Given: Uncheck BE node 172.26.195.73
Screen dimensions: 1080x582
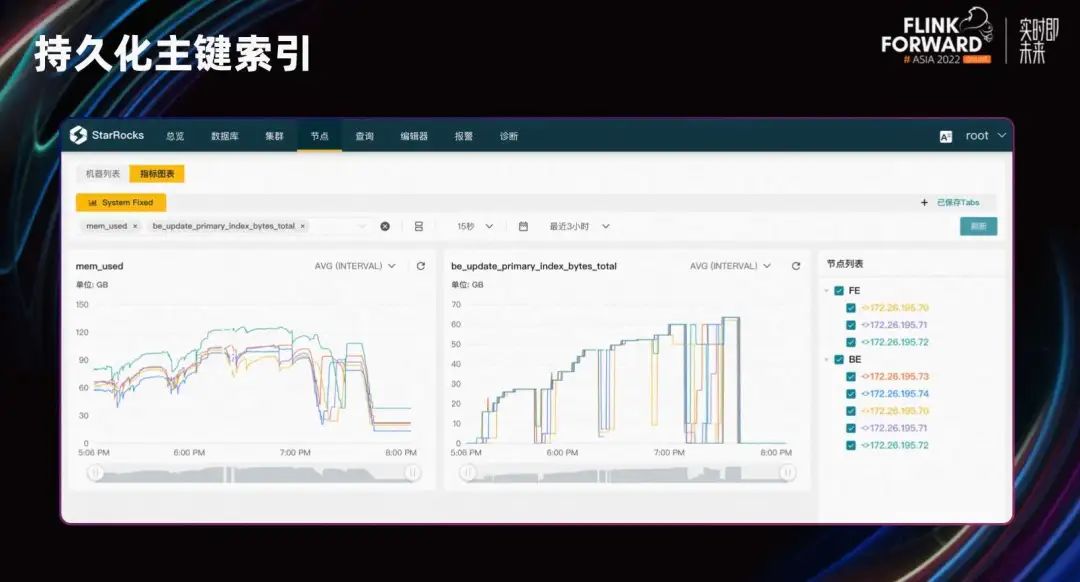Looking at the screenshot, I should (x=851, y=377).
